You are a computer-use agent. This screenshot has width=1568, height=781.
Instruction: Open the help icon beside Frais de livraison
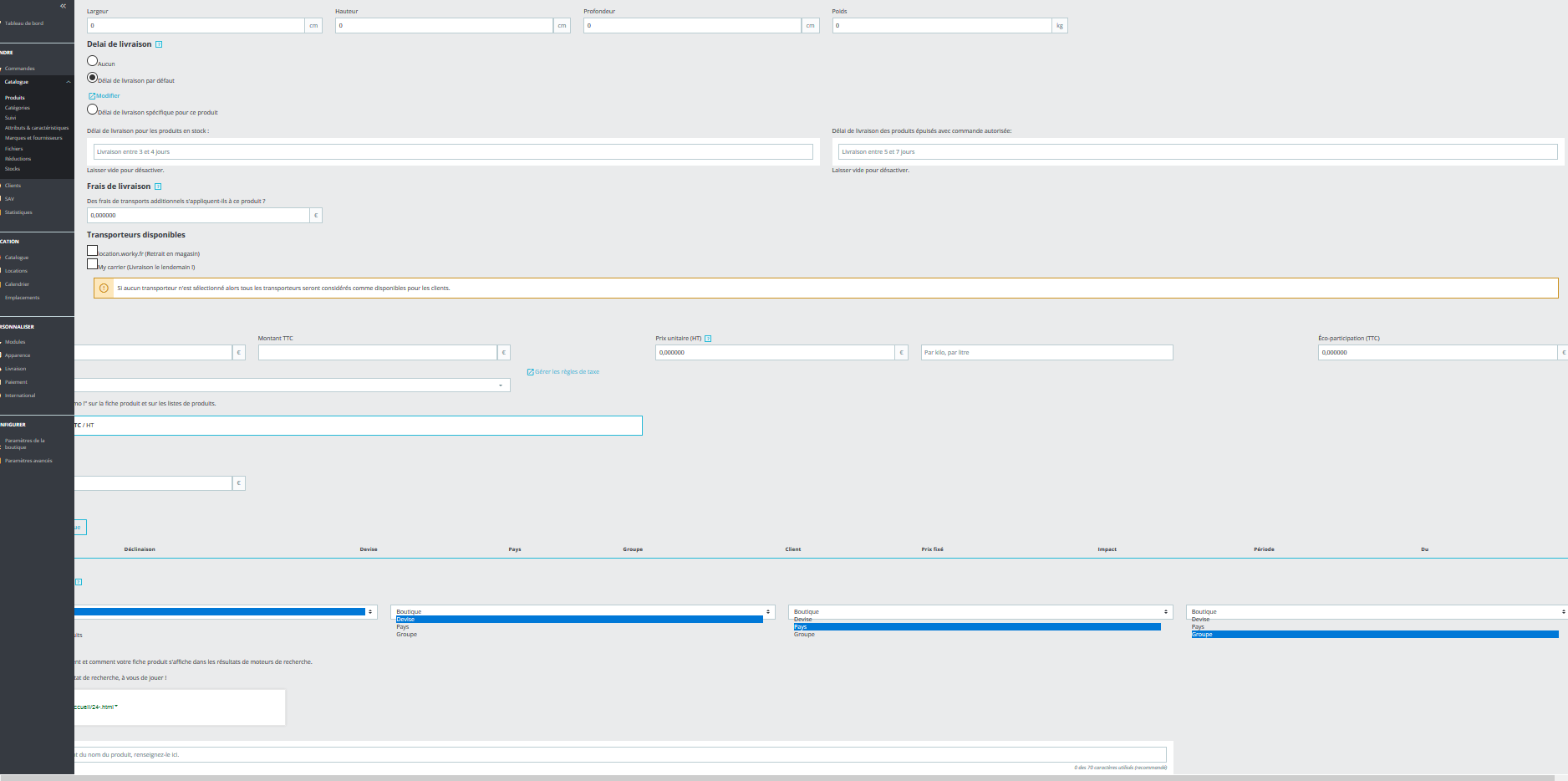coord(158,186)
